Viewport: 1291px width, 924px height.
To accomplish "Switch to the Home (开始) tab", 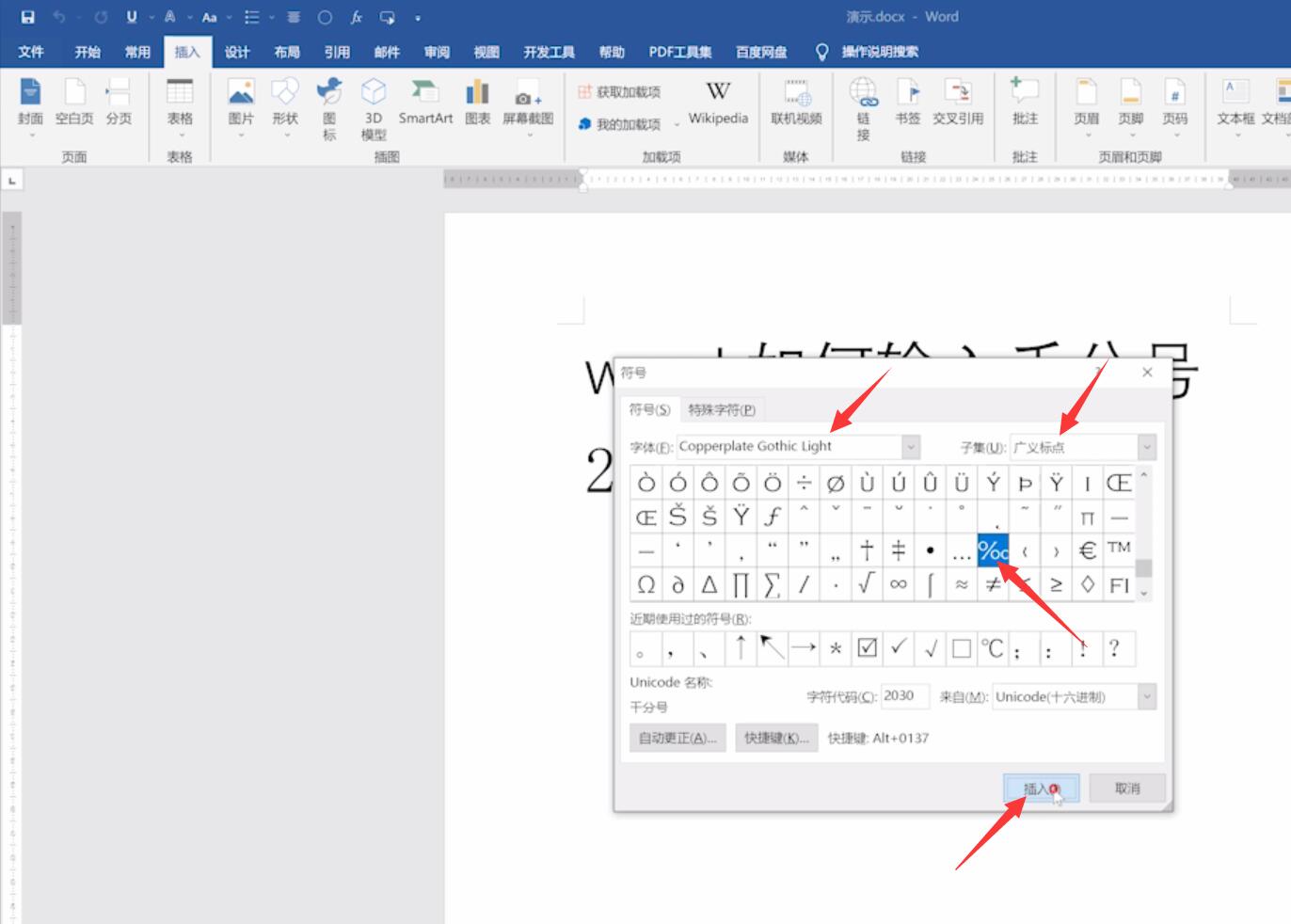I will point(88,52).
